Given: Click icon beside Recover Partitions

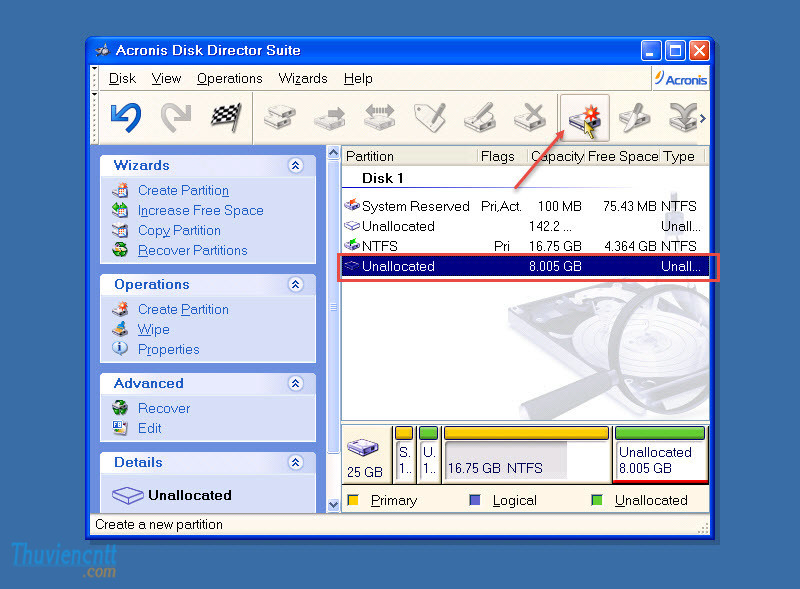Looking at the screenshot, I should (x=120, y=250).
